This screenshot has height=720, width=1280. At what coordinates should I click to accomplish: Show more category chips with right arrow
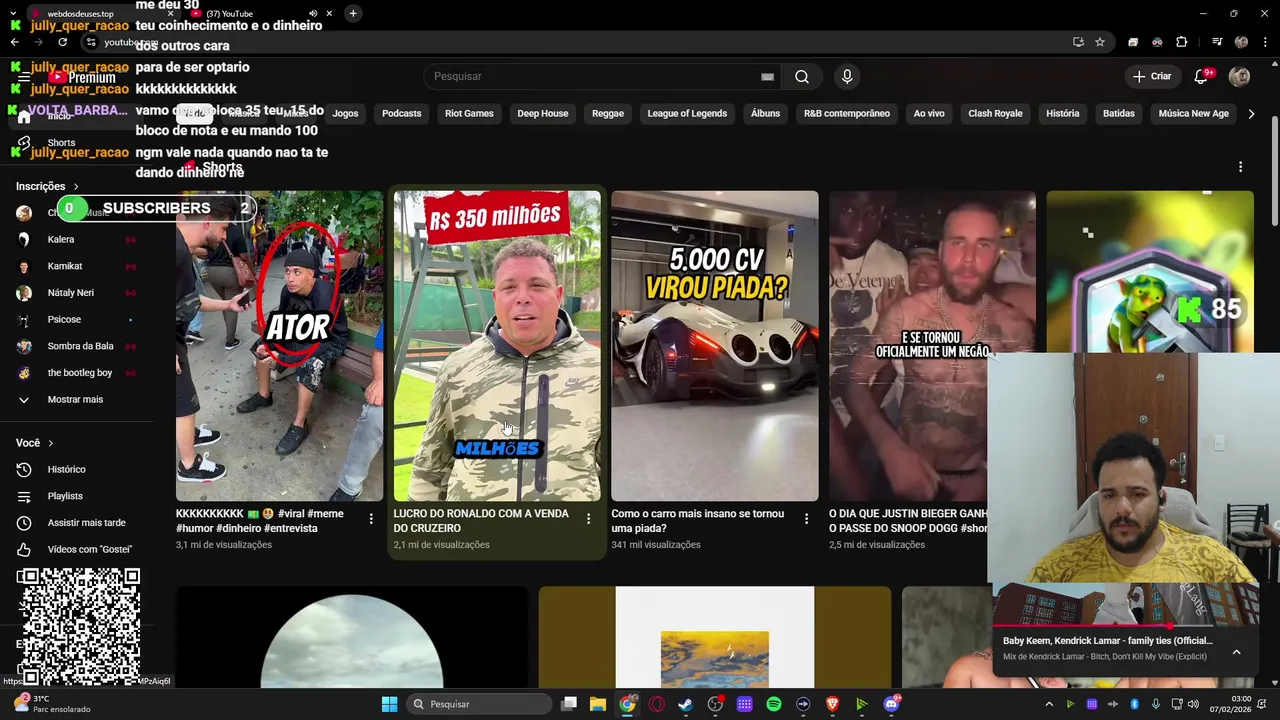pos(1250,114)
